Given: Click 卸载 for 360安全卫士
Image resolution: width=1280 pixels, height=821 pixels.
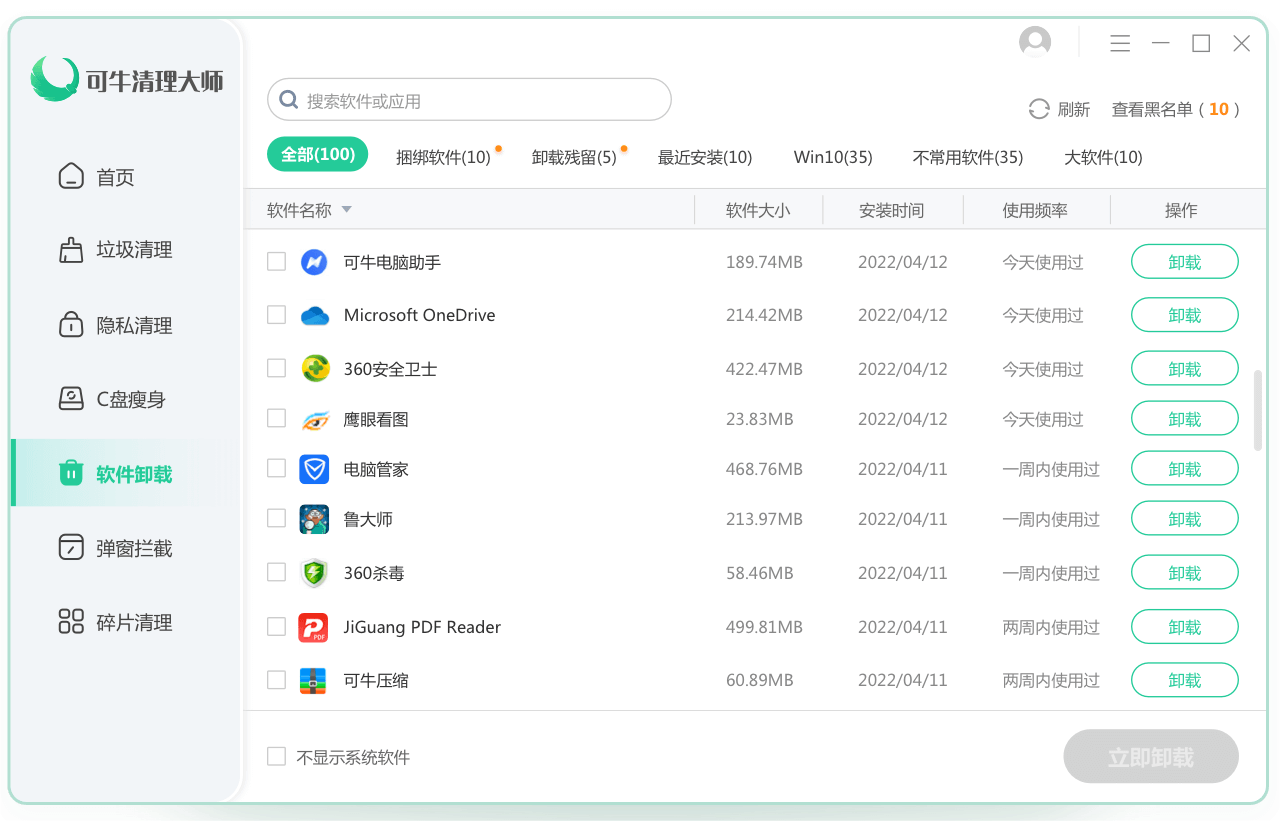Looking at the screenshot, I should pos(1185,369).
